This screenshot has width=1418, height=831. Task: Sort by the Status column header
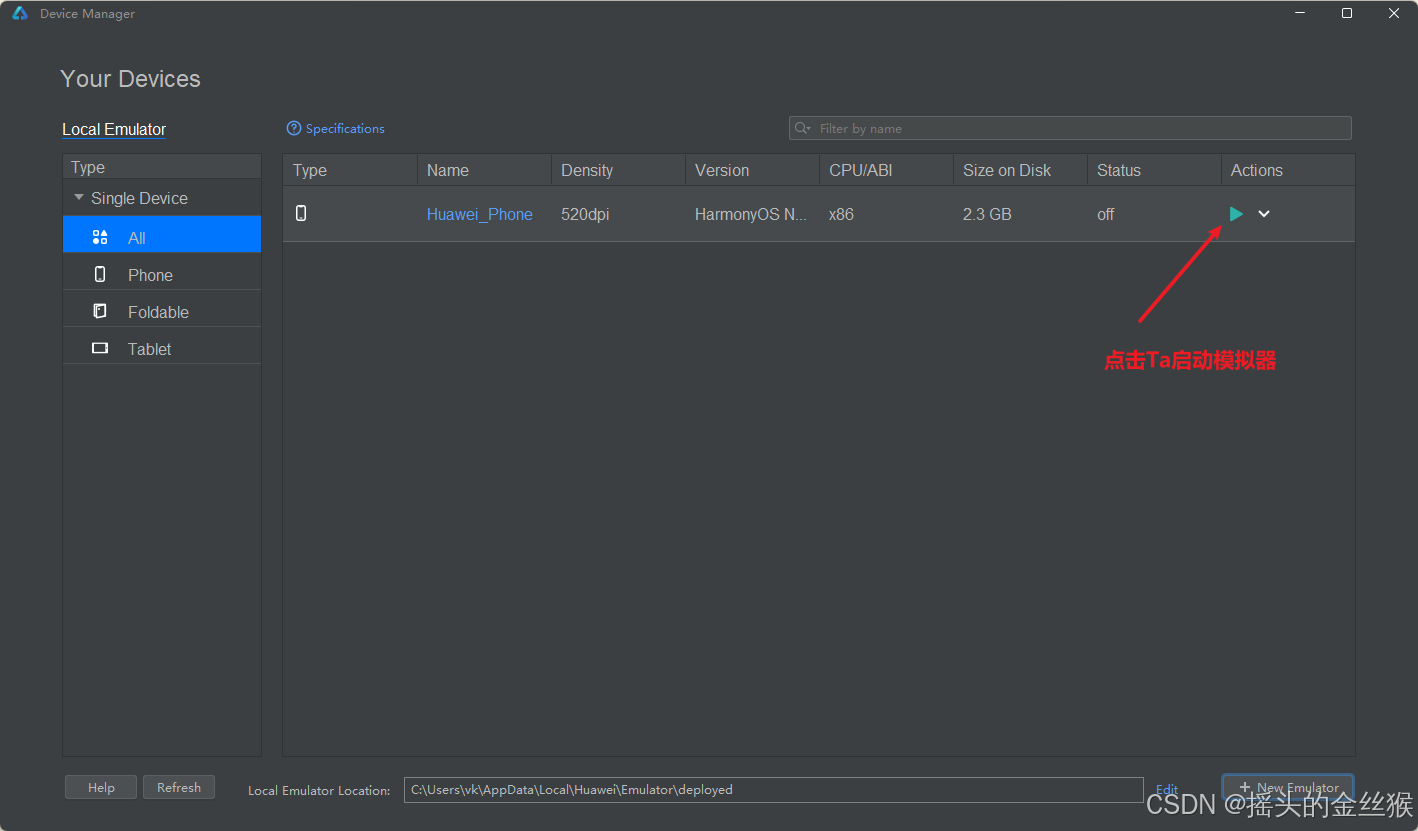pos(1154,170)
